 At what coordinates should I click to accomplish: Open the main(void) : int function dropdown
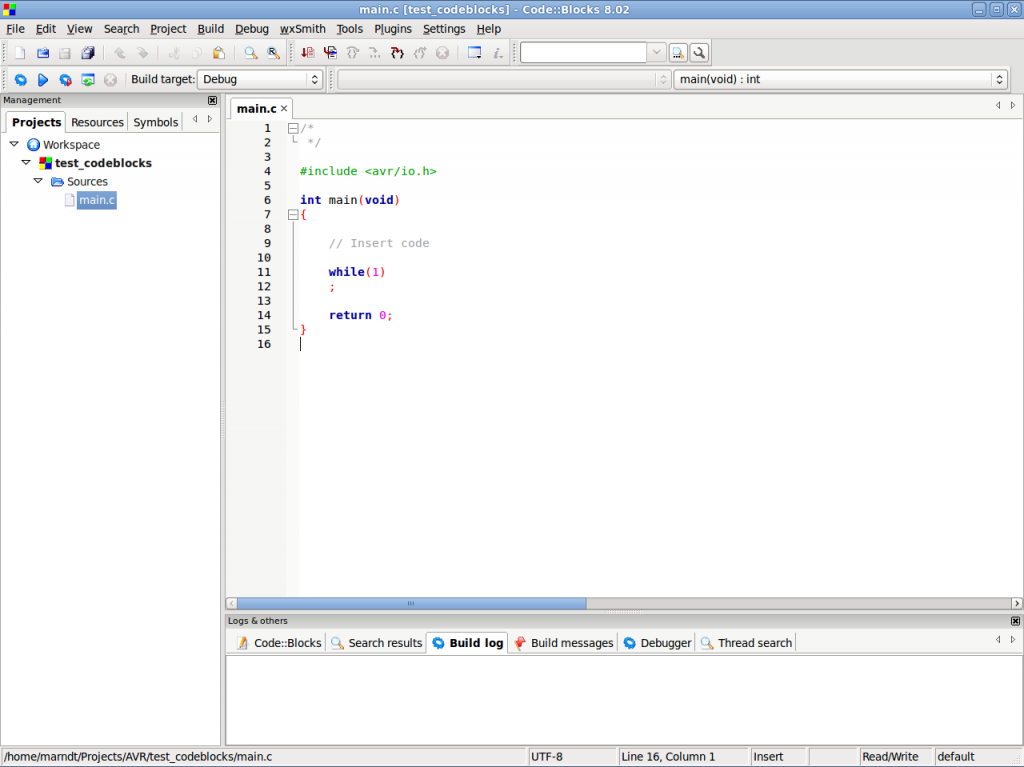pyautogui.click(x=840, y=80)
